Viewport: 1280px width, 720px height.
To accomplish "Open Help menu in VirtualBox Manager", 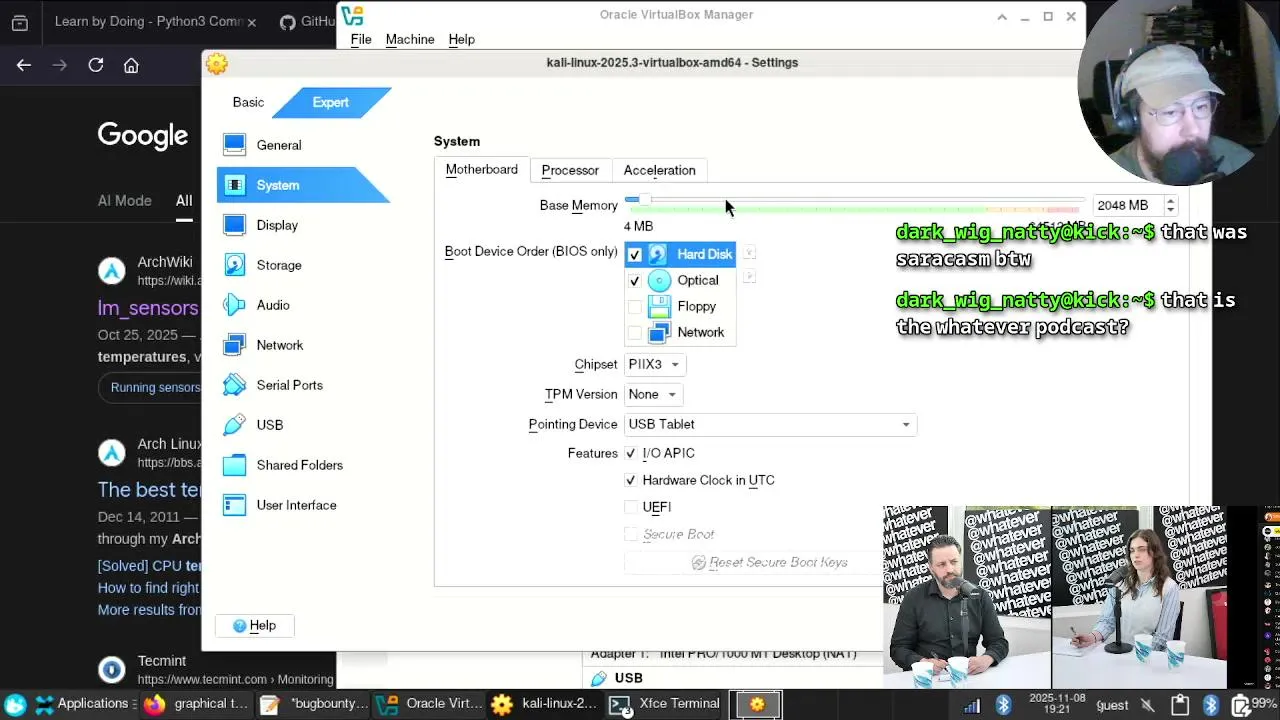I will click(461, 39).
